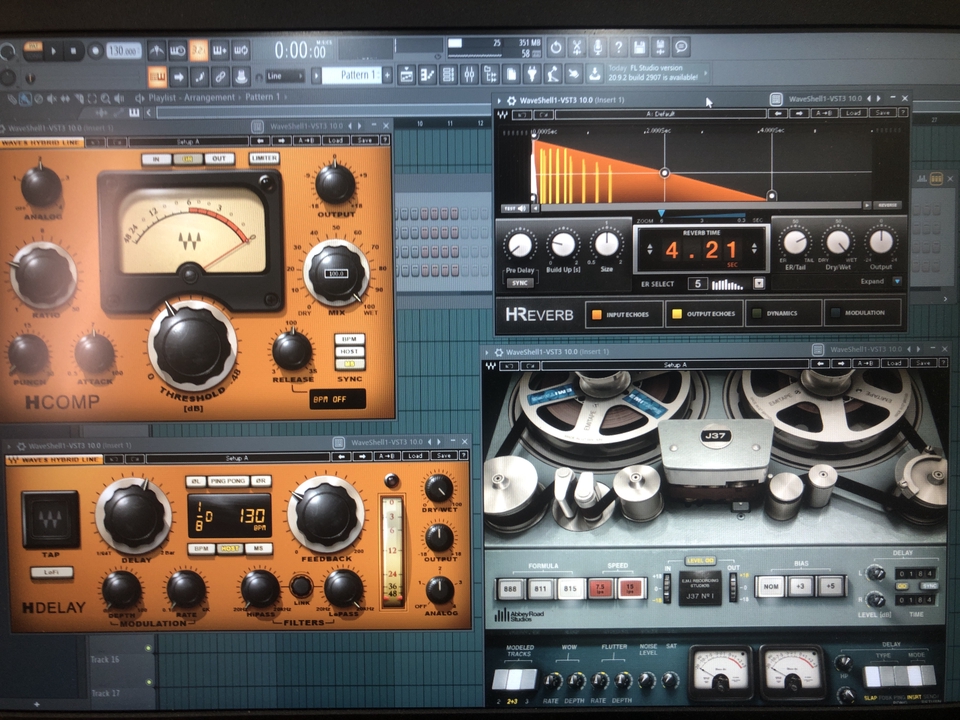Toggle the PING PONG button on HDelay
This screenshot has width=960, height=720.
click(x=228, y=481)
